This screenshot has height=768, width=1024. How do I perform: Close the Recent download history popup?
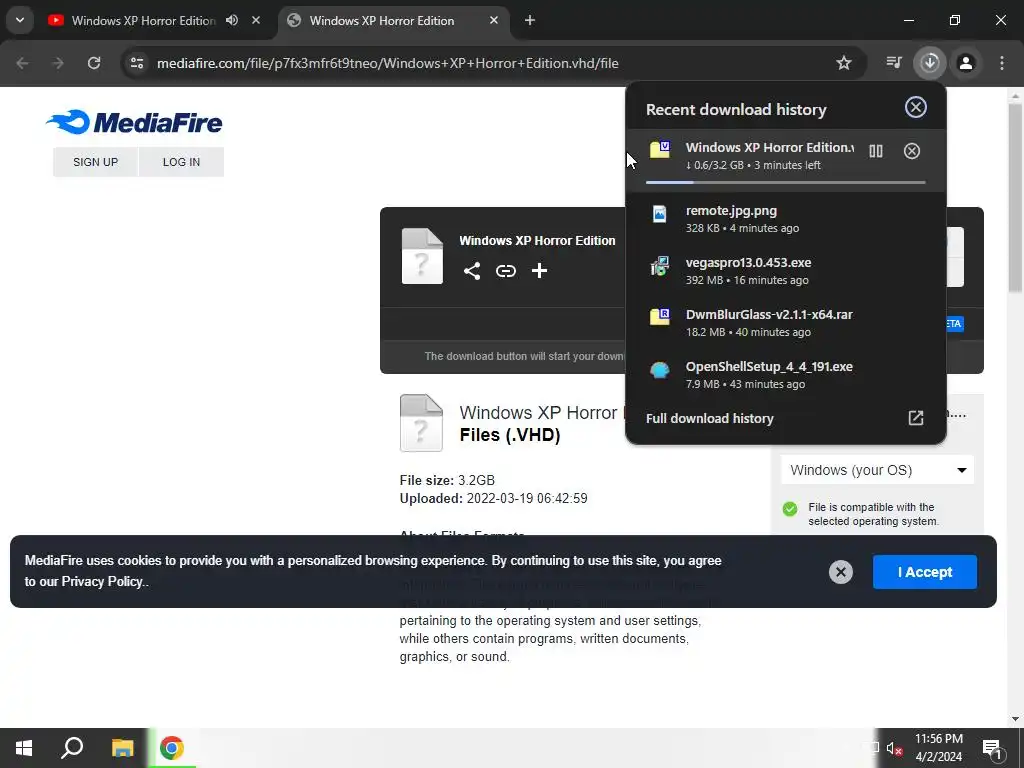916,107
